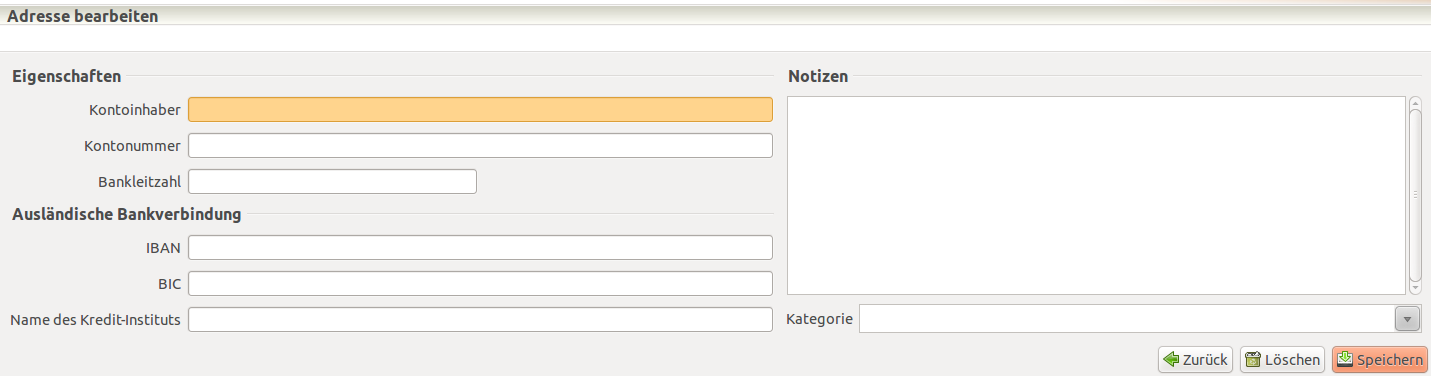Click the trash icon on Löschen

(x=1252, y=360)
